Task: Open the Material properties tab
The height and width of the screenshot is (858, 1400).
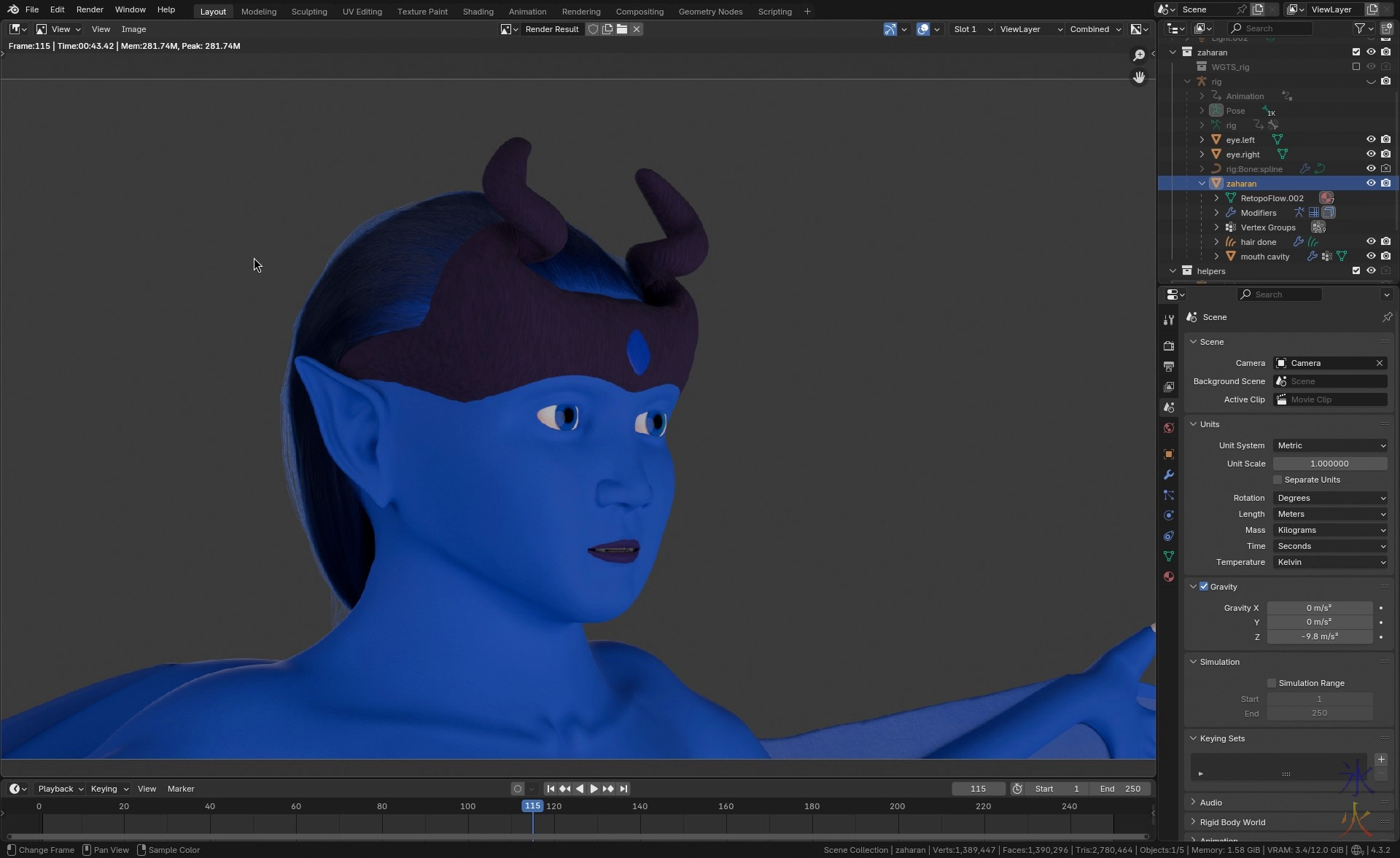Action: 1169,577
